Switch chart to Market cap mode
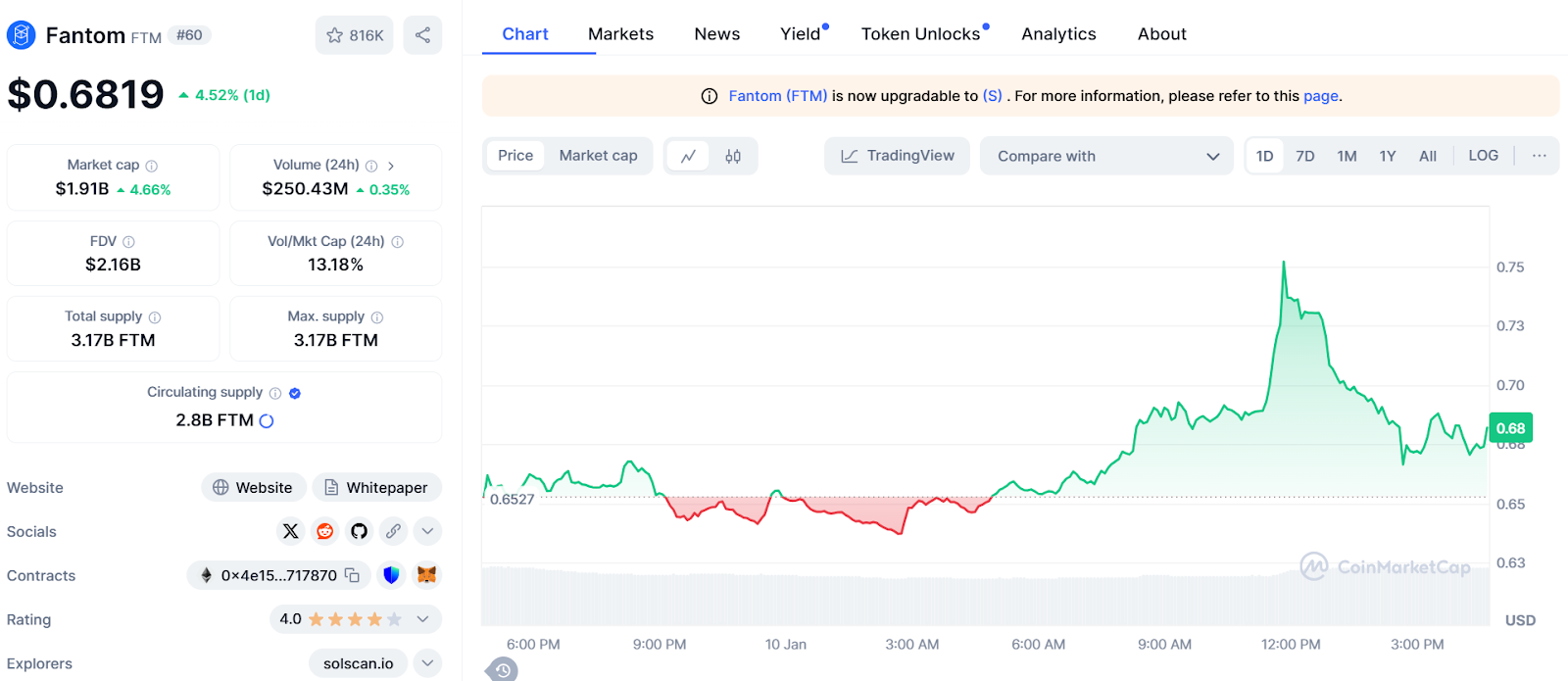Image resolution: width=1568 pixels, height=681 pixels. (598, 156)
